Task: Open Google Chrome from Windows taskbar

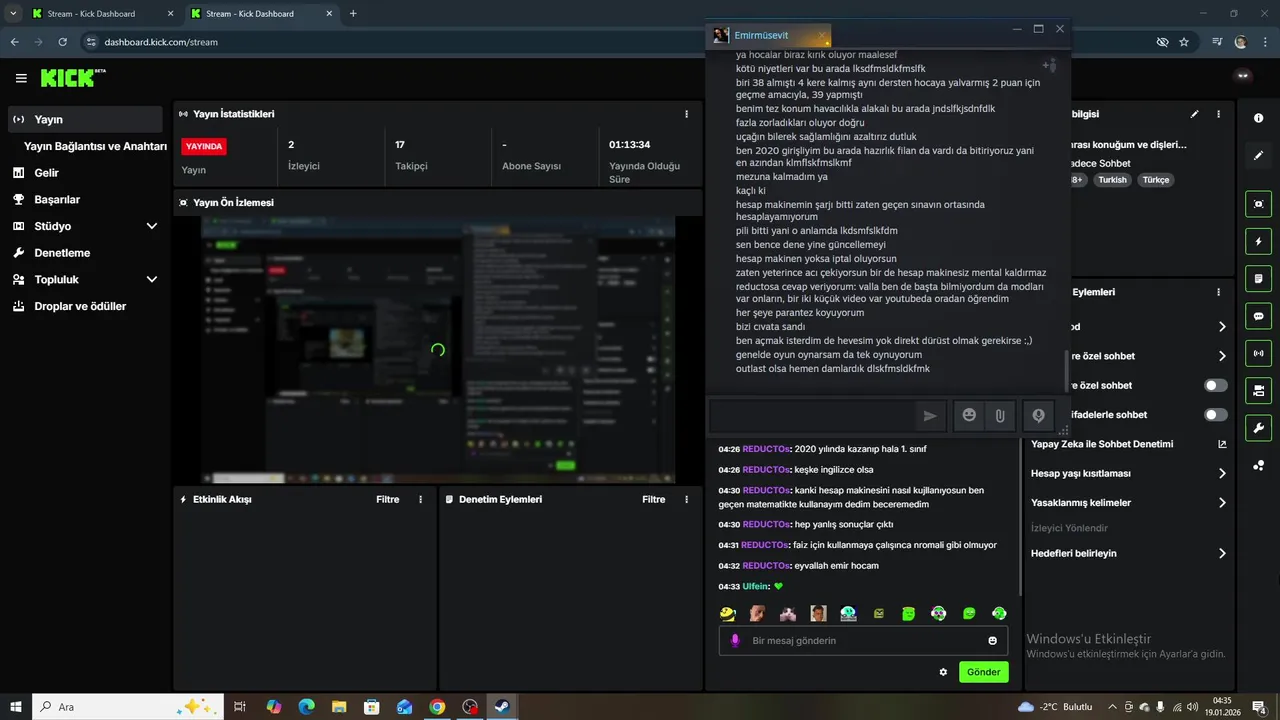Action: point(437,707)
